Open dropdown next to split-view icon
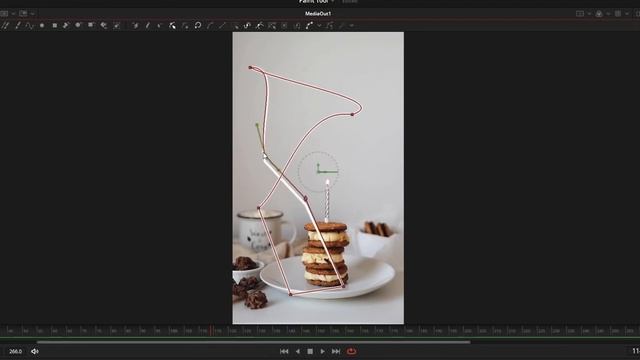This screenshot has height=360, width=640. pyautogui.click(x=589, y=13)
